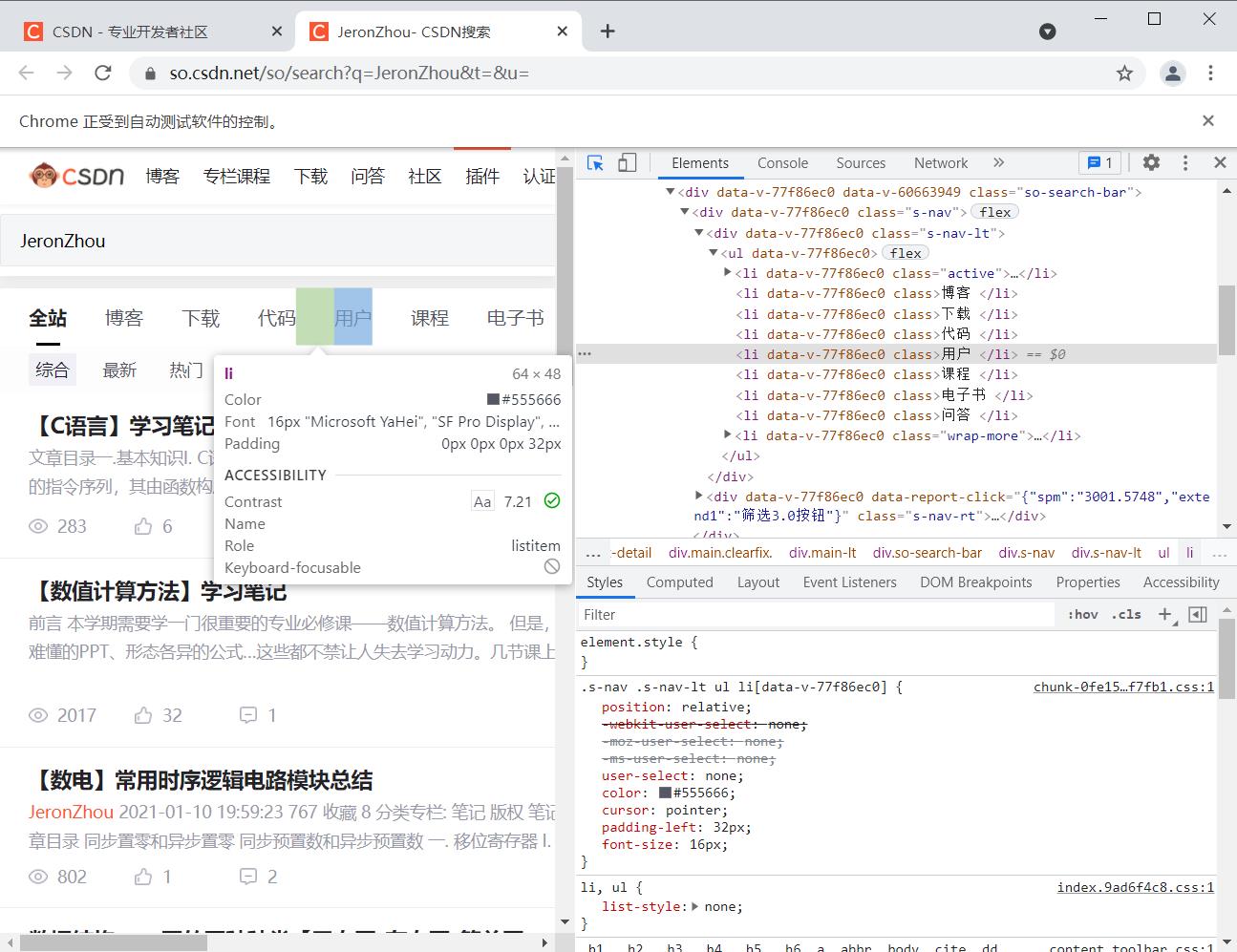Click the Styles filter input

[x=817, y=615]
